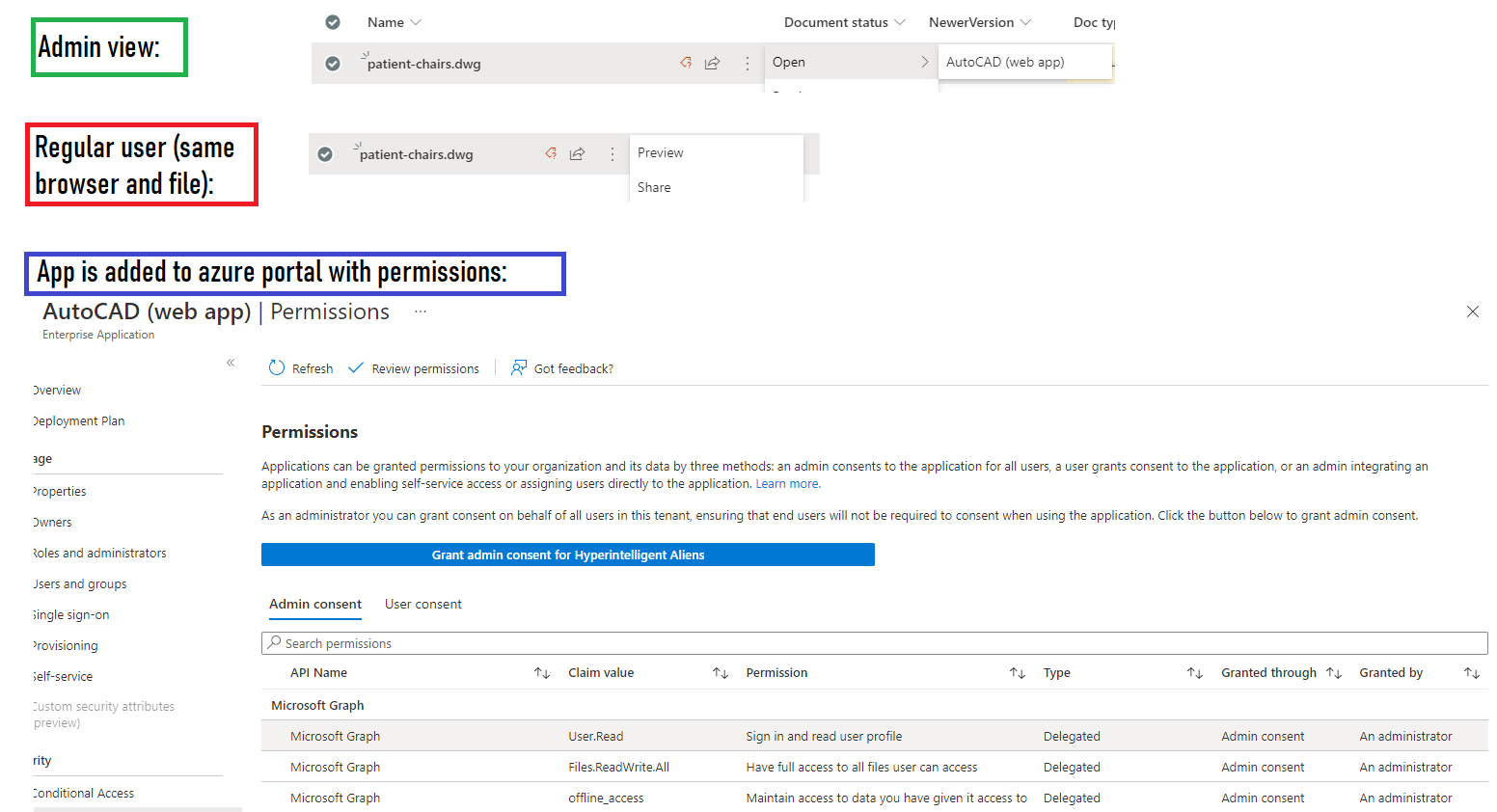Click the Refresh icon above Permissions
The image size is (1497, 812).
(277, 367)
